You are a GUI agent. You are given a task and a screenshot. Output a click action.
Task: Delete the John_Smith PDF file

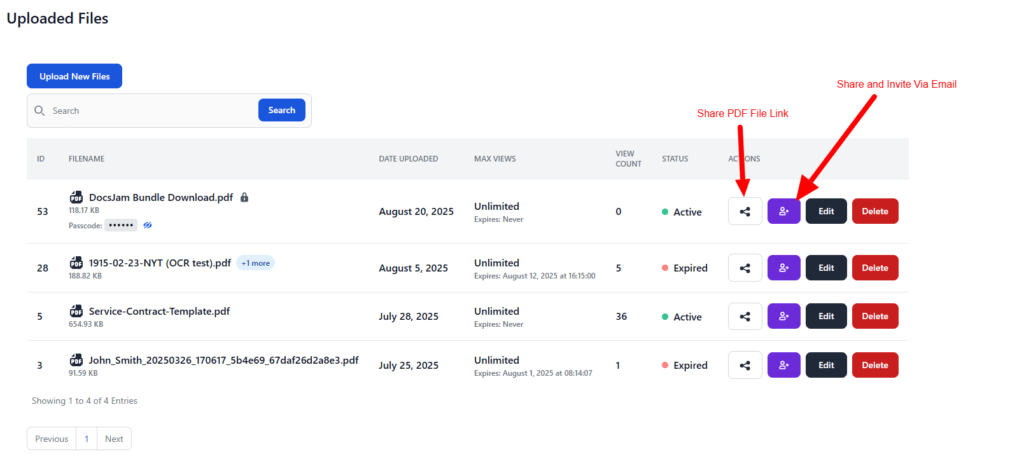point(875,365)
